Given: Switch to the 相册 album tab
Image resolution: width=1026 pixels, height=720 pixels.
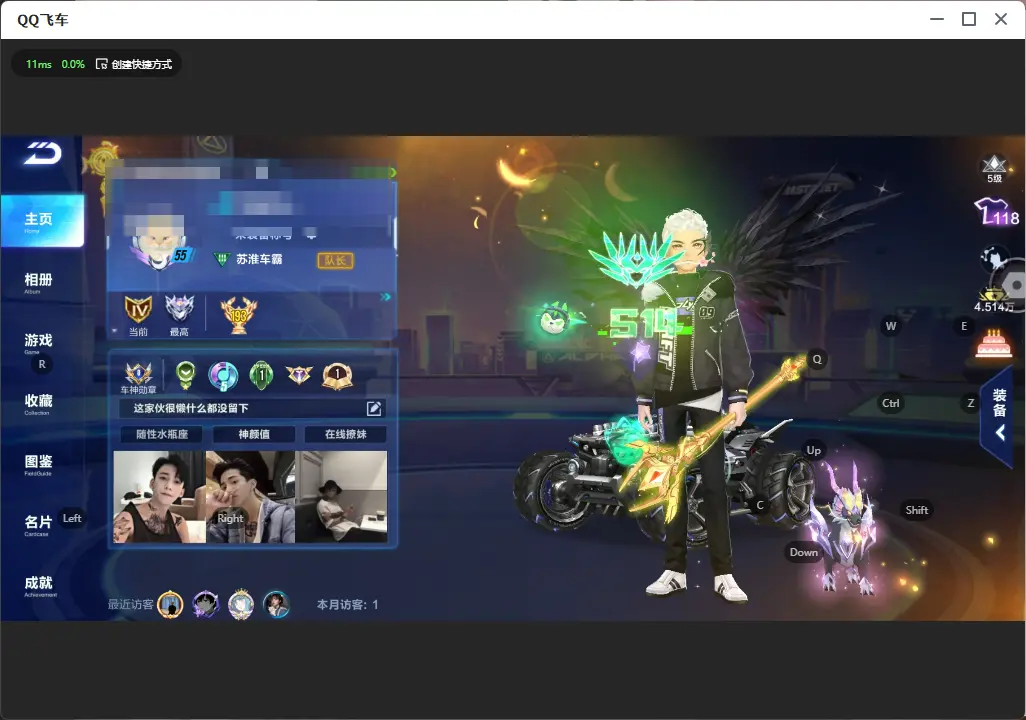Looking at the screenshot, I should coord(38,282).
